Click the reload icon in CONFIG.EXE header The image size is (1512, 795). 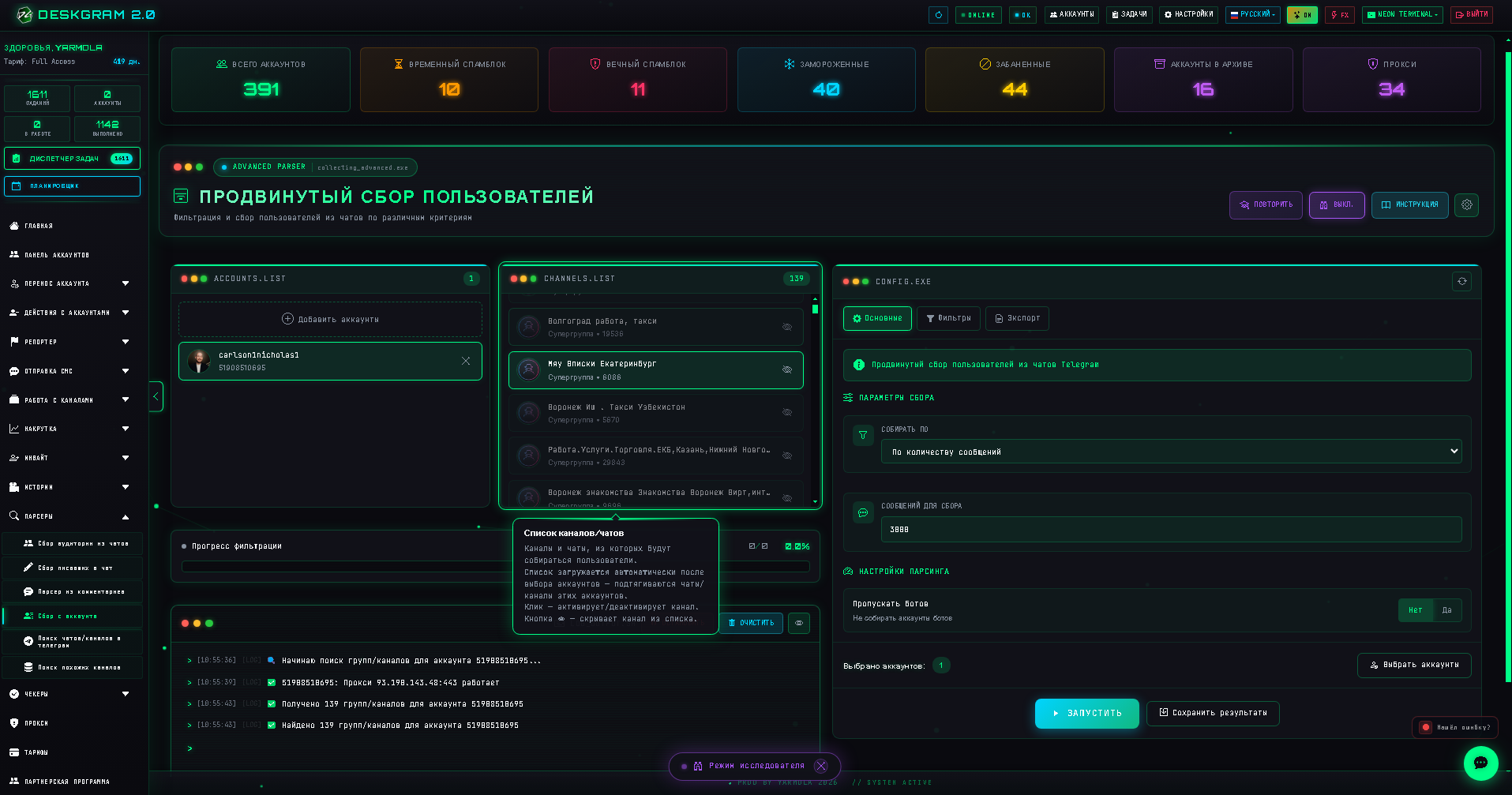[1461, 281]
